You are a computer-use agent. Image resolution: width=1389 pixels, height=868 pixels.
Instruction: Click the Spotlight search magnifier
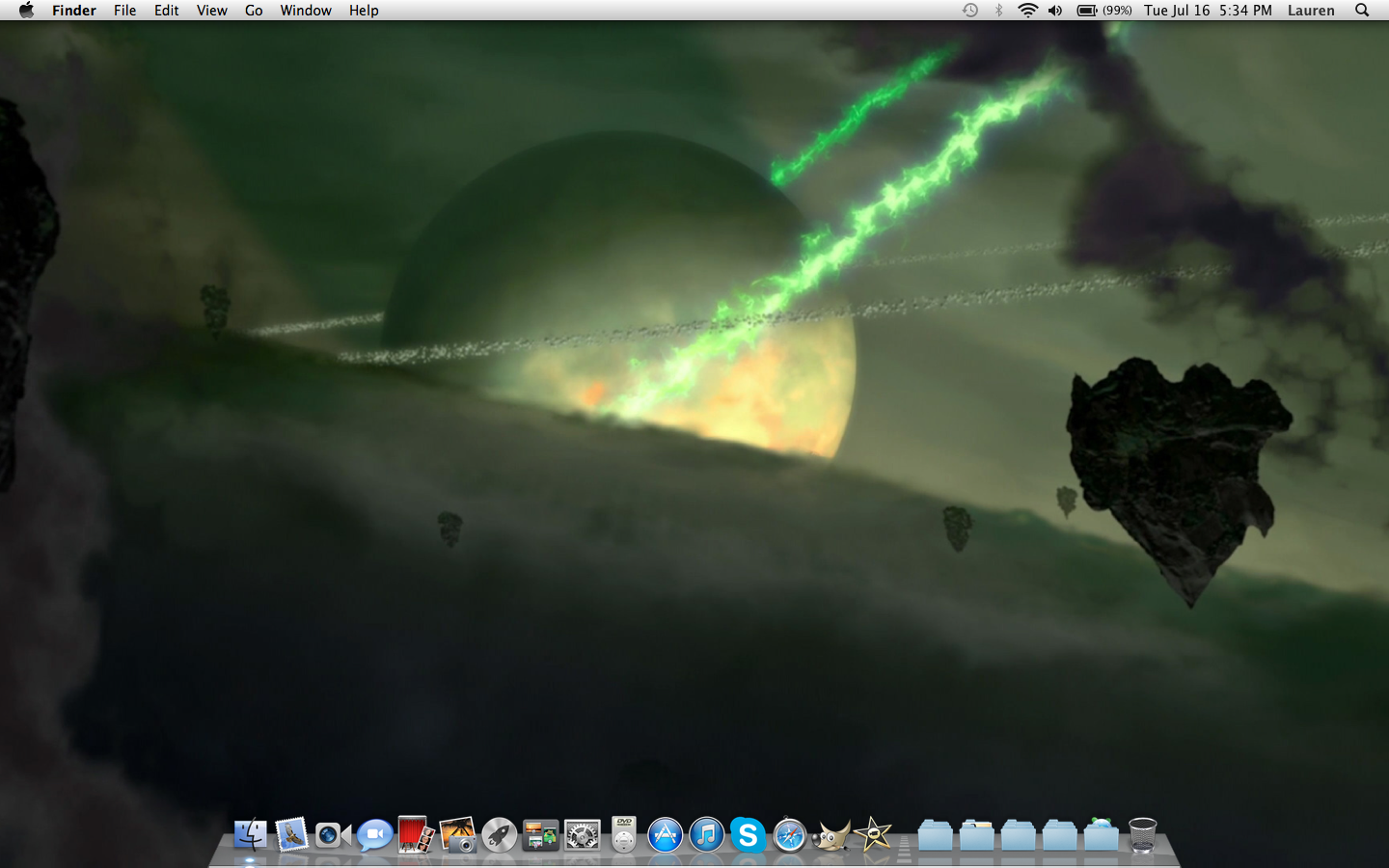[1362, 11]
